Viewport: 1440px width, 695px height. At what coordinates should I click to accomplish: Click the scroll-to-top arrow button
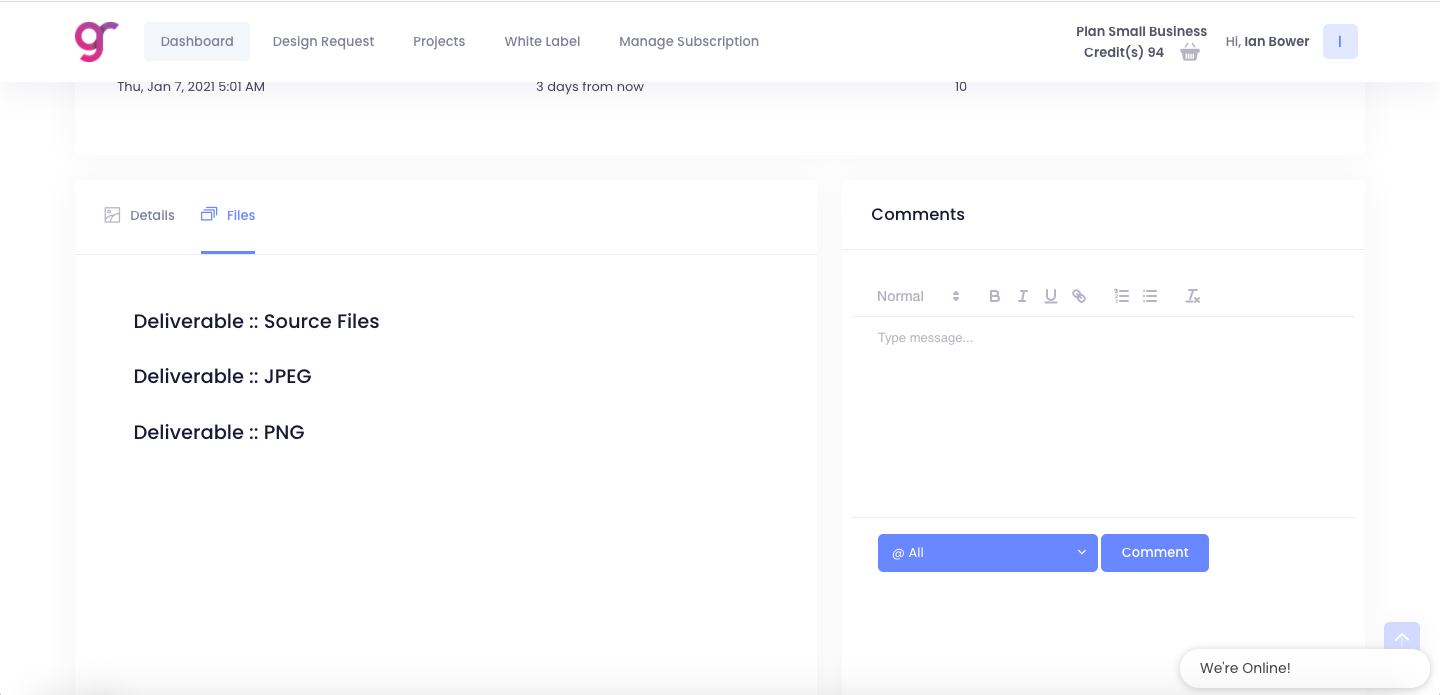point(1402,638)
